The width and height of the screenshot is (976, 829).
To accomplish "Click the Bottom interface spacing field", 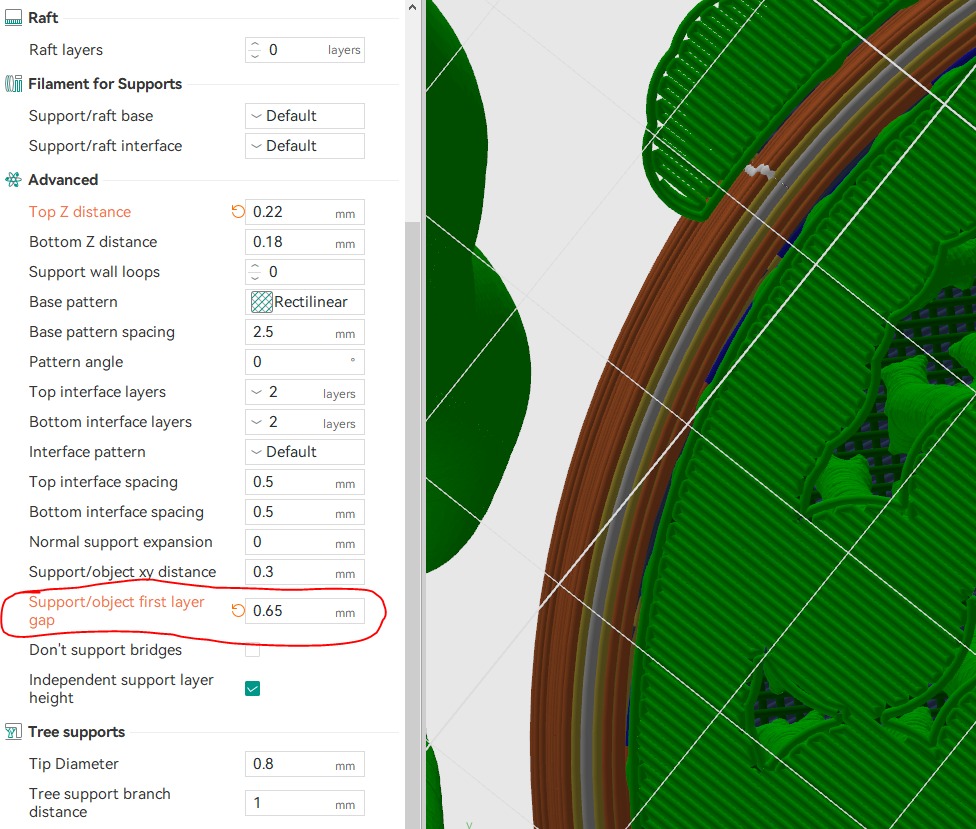I will [304, 512].
